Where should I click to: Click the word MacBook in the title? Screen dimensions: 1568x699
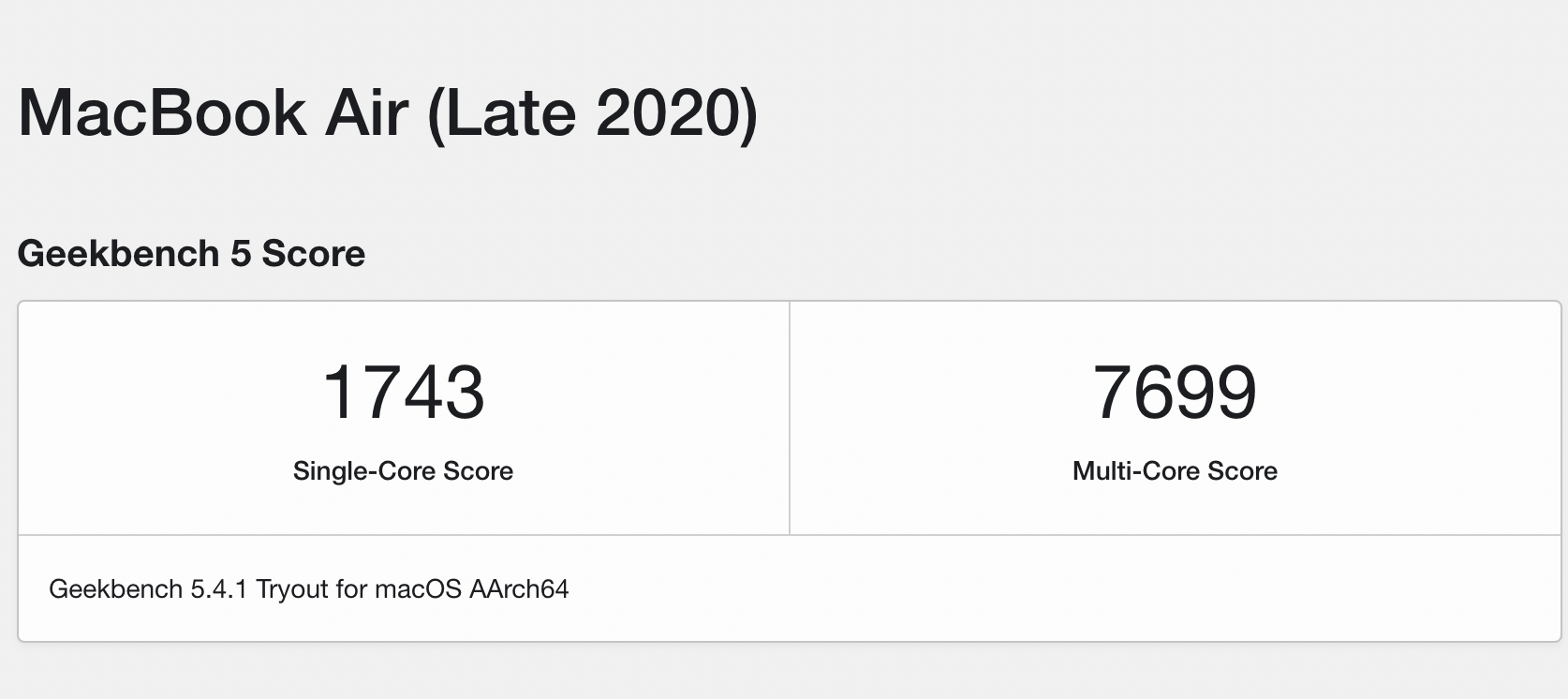tap(162, 114)
